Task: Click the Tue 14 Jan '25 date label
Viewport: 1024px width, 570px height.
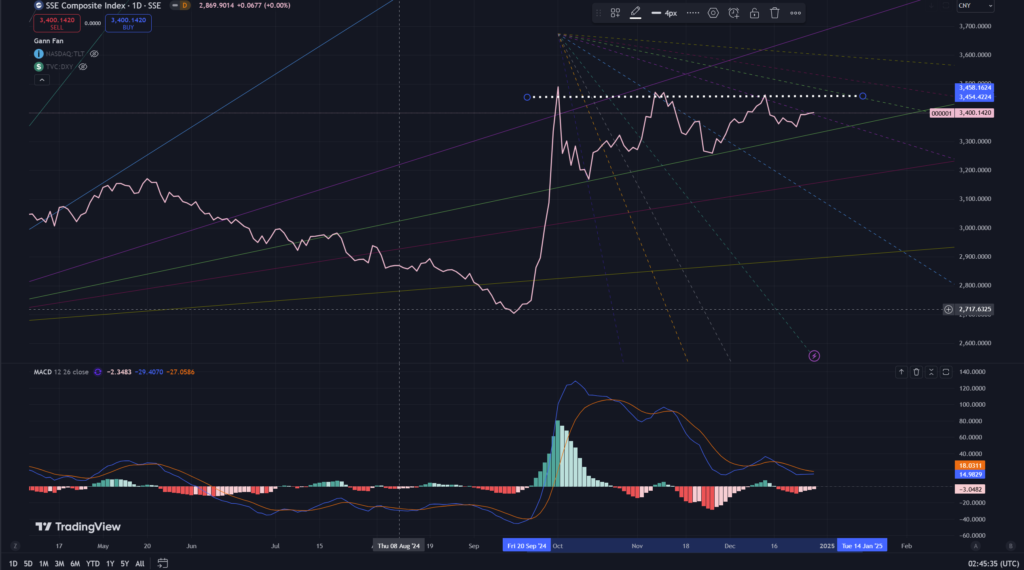Action: click(x=862, y=546)
